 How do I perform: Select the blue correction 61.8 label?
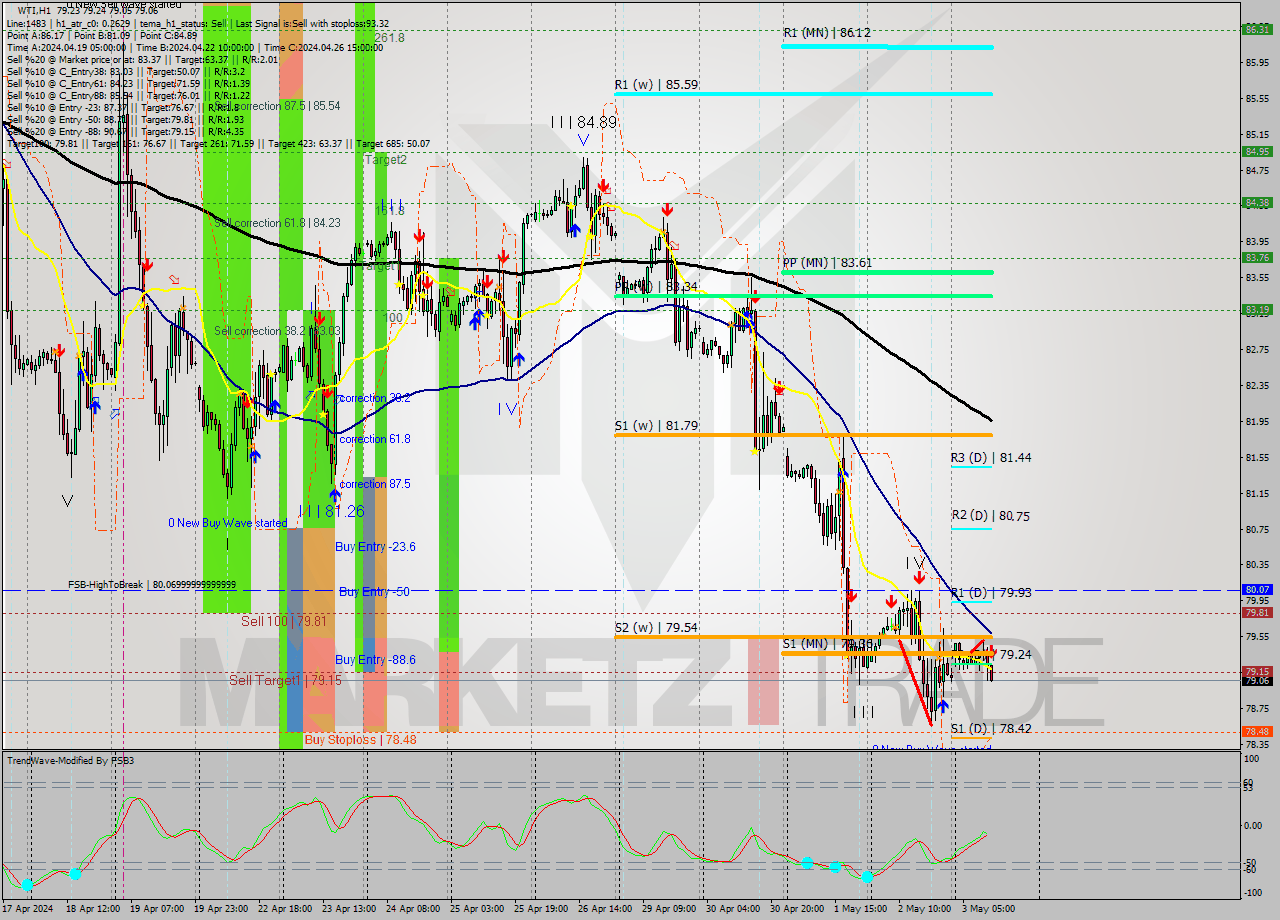coord(375,439)
